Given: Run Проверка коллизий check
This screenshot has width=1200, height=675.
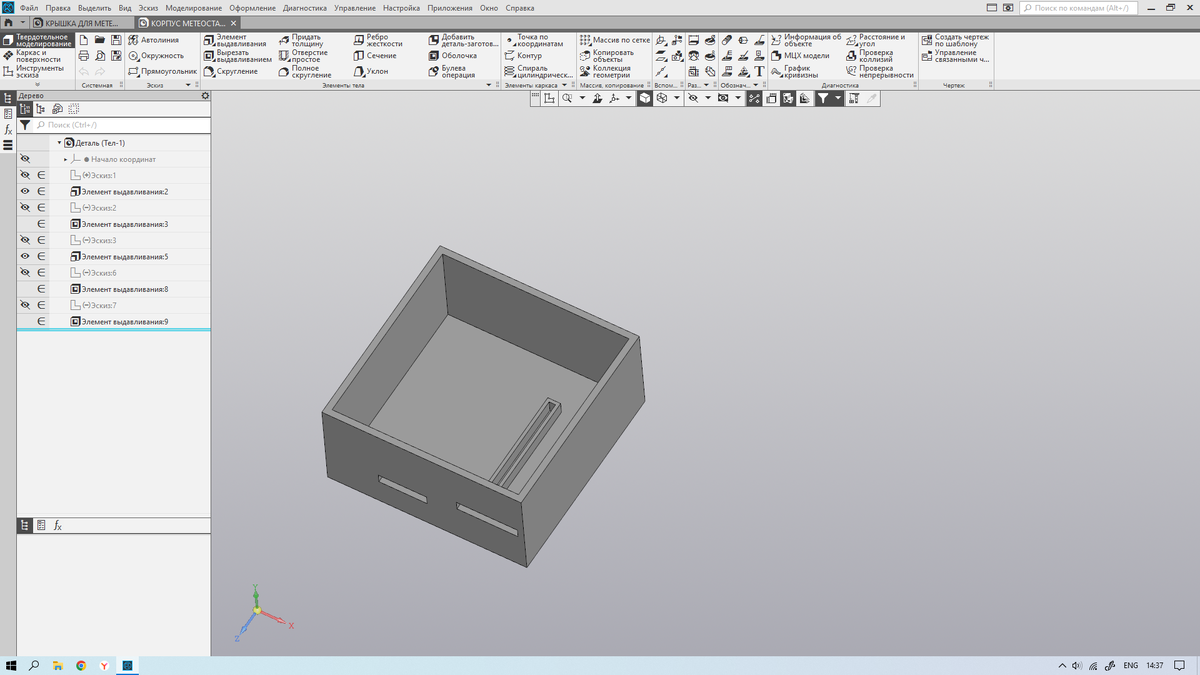Looking at the screenshot, I should coord(869,56).
